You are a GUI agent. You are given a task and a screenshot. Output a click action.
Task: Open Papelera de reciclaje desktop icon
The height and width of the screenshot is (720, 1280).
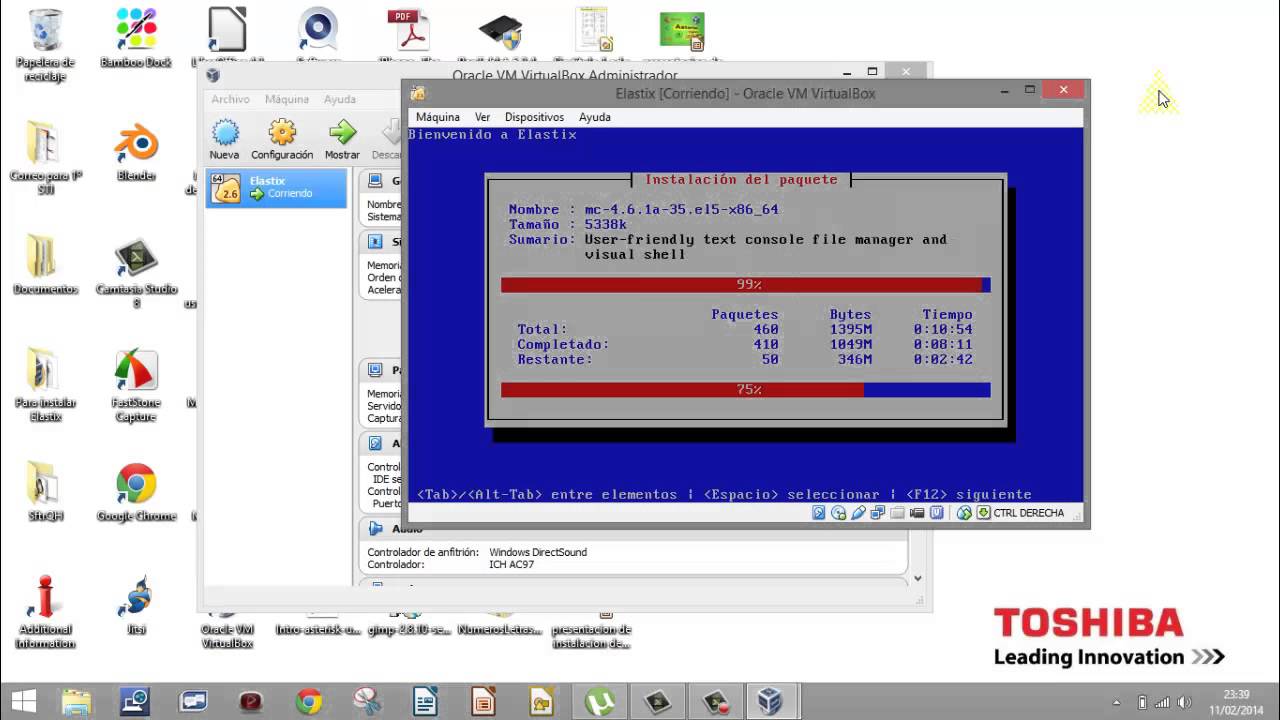pos(45,45)
